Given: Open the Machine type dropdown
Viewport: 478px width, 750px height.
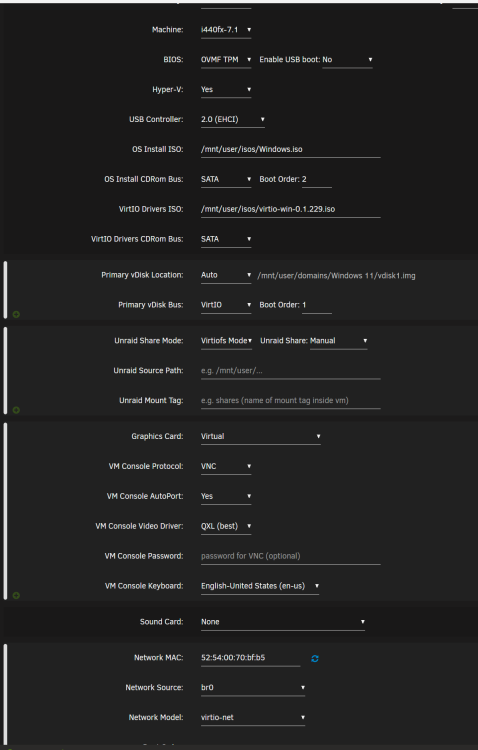Looking at the screenshot, I should [226, 30].
